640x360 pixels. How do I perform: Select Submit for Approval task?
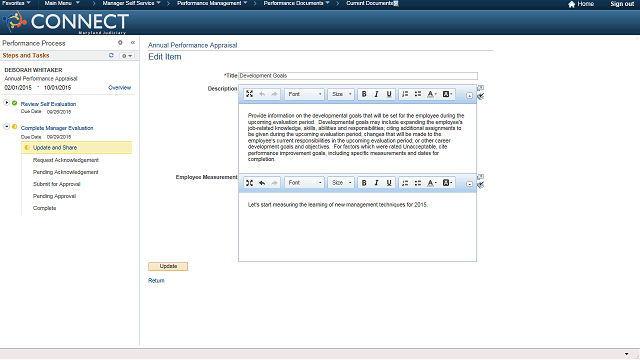57,184
